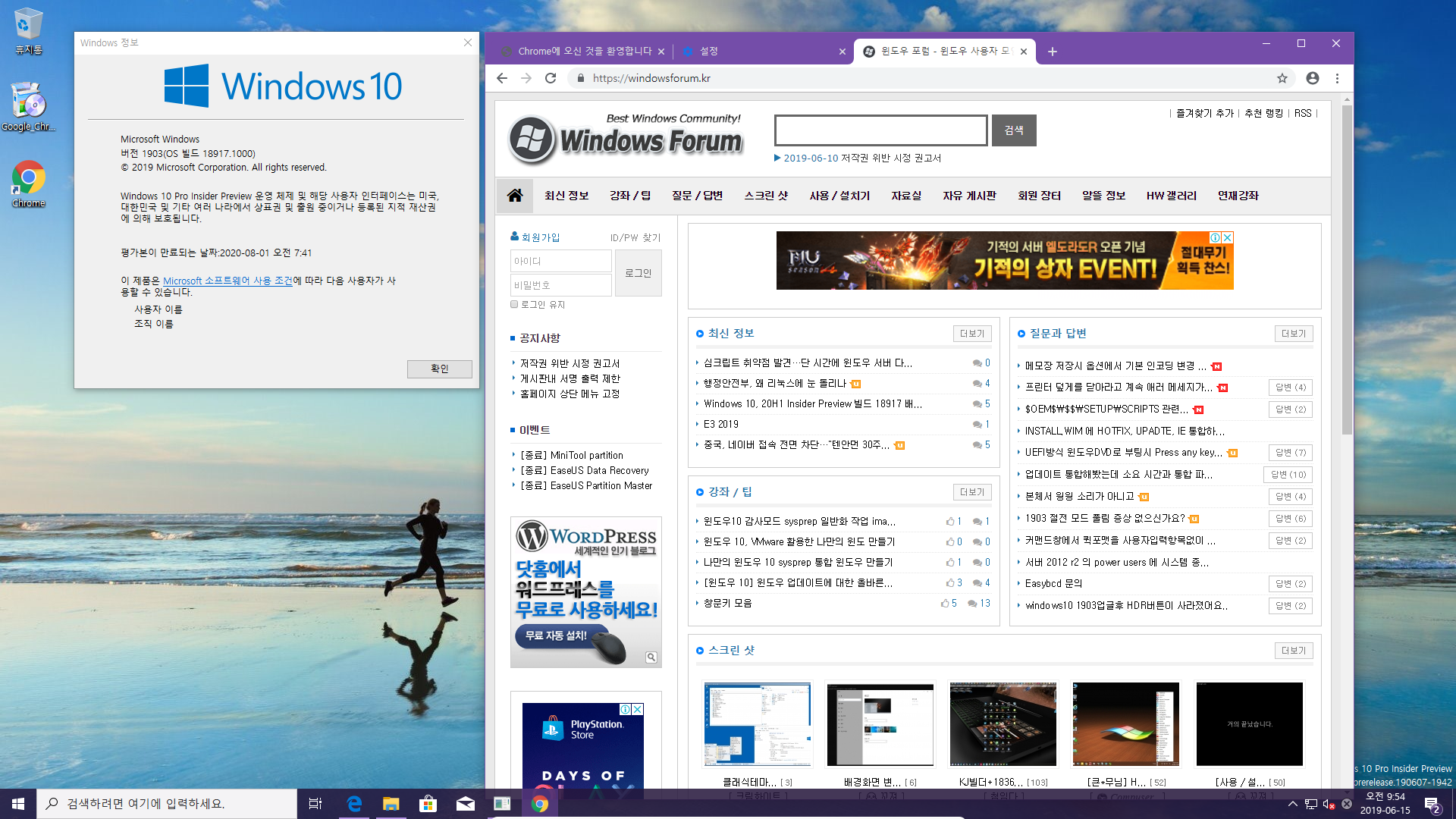Open the 최신 정보 menu item
The width and height of the screenshot is (1456, 819).
[566, 196]
